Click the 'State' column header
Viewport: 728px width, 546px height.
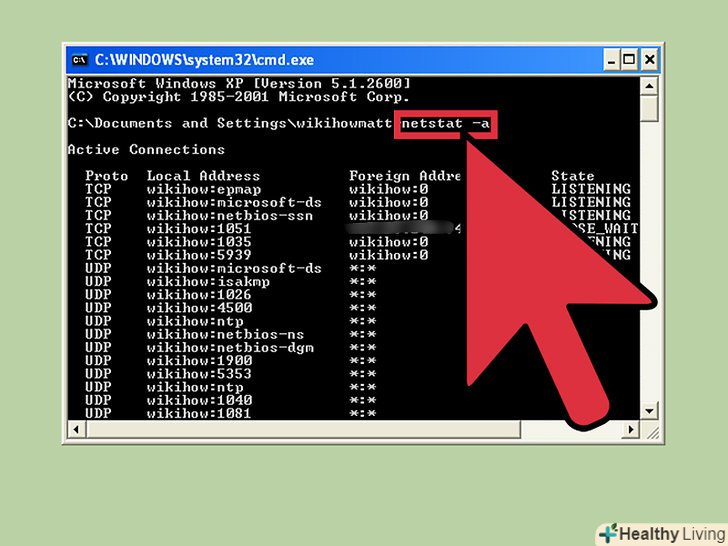coord(573,176)
